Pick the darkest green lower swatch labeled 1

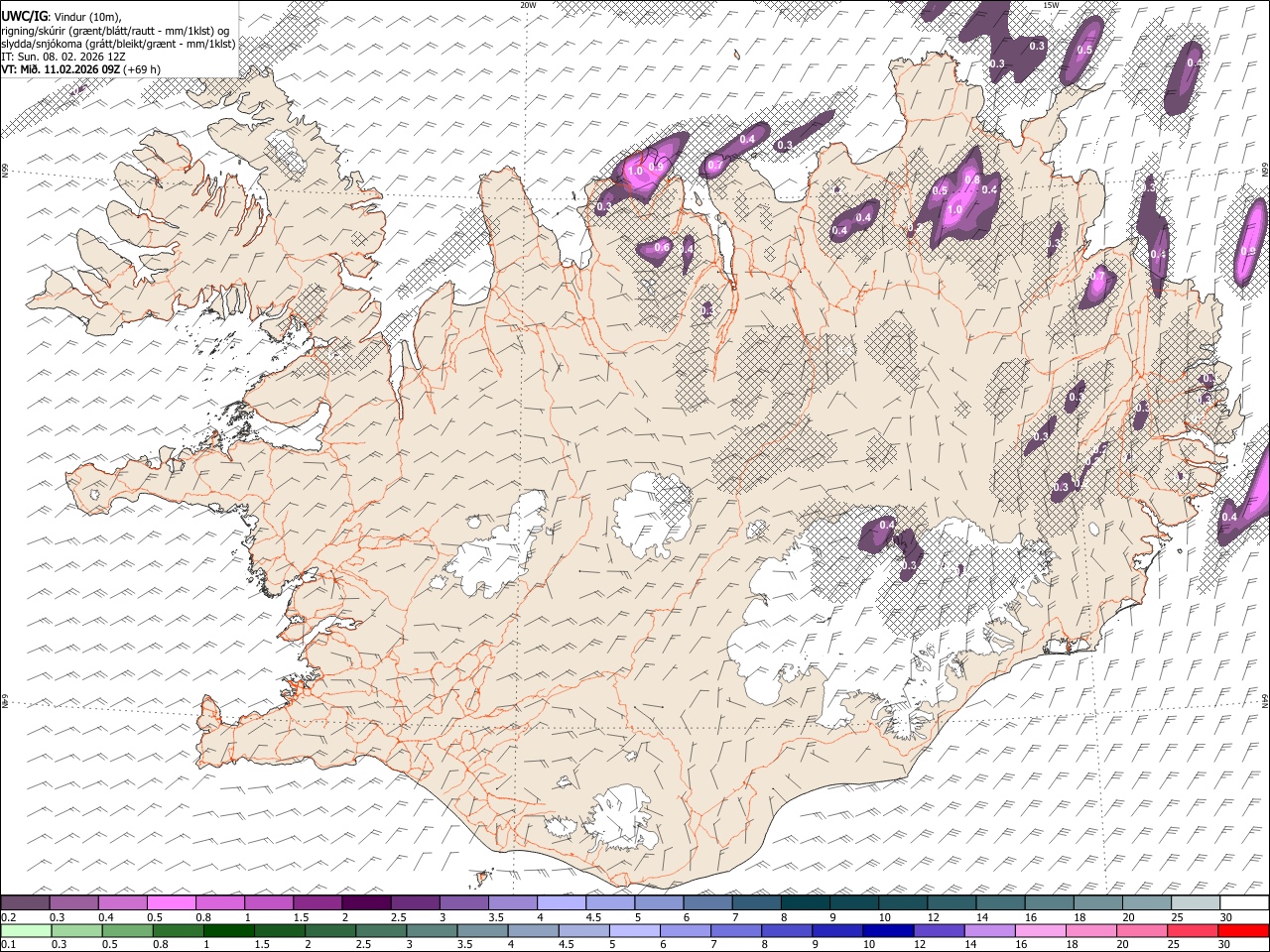(x=228, y=930)
